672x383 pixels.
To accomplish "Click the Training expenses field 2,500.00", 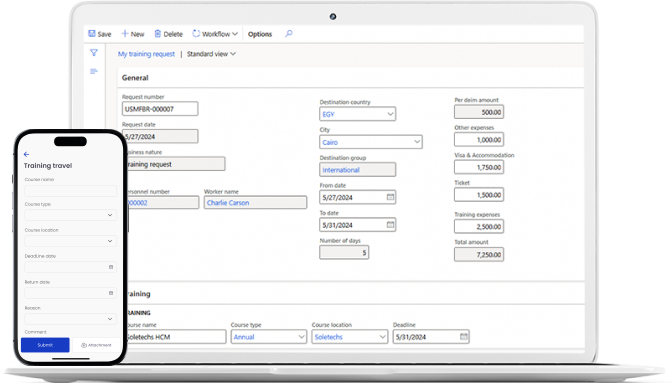I will click(x=479, y=226).
